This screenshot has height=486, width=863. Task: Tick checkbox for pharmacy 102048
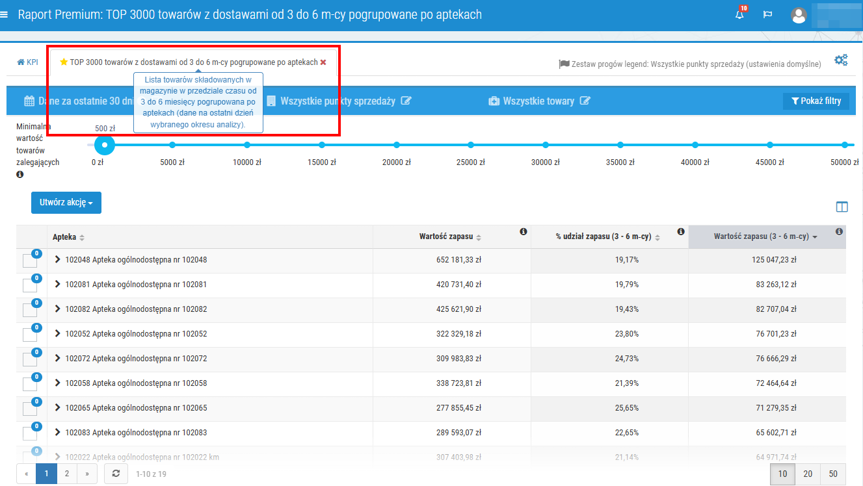point(29,261)
